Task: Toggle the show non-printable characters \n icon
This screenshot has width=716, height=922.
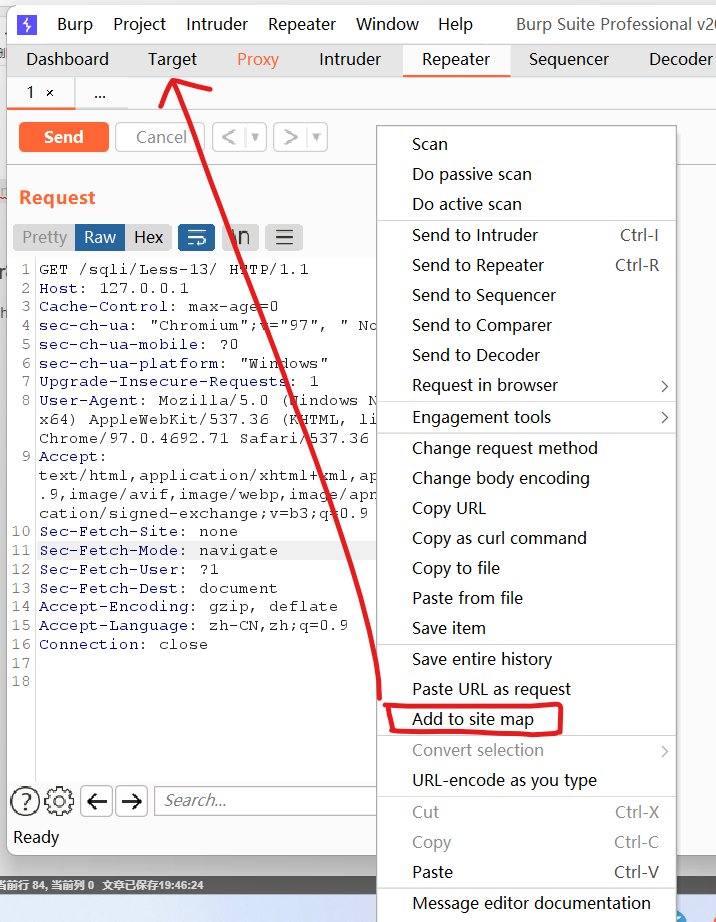Action: click(x=240, y=237)
